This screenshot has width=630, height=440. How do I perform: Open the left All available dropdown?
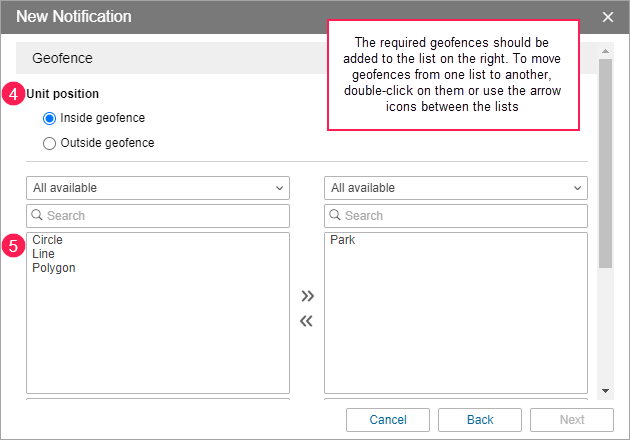(x=158, y=188)
